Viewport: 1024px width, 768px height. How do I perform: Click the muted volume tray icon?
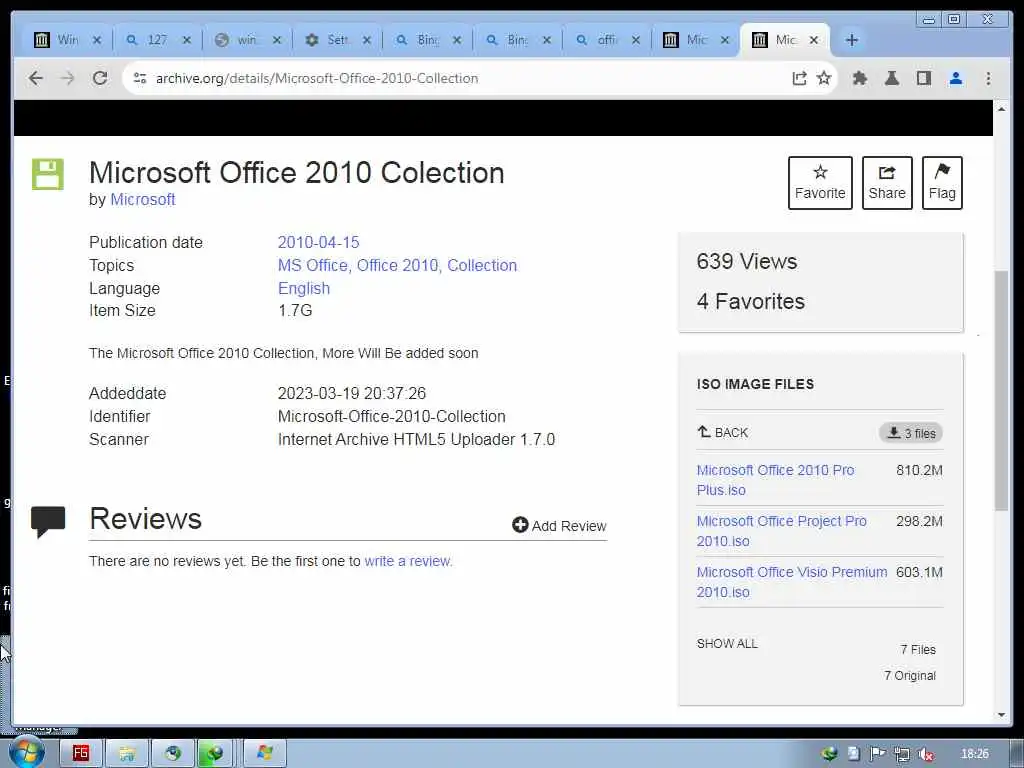pos(925,754)
